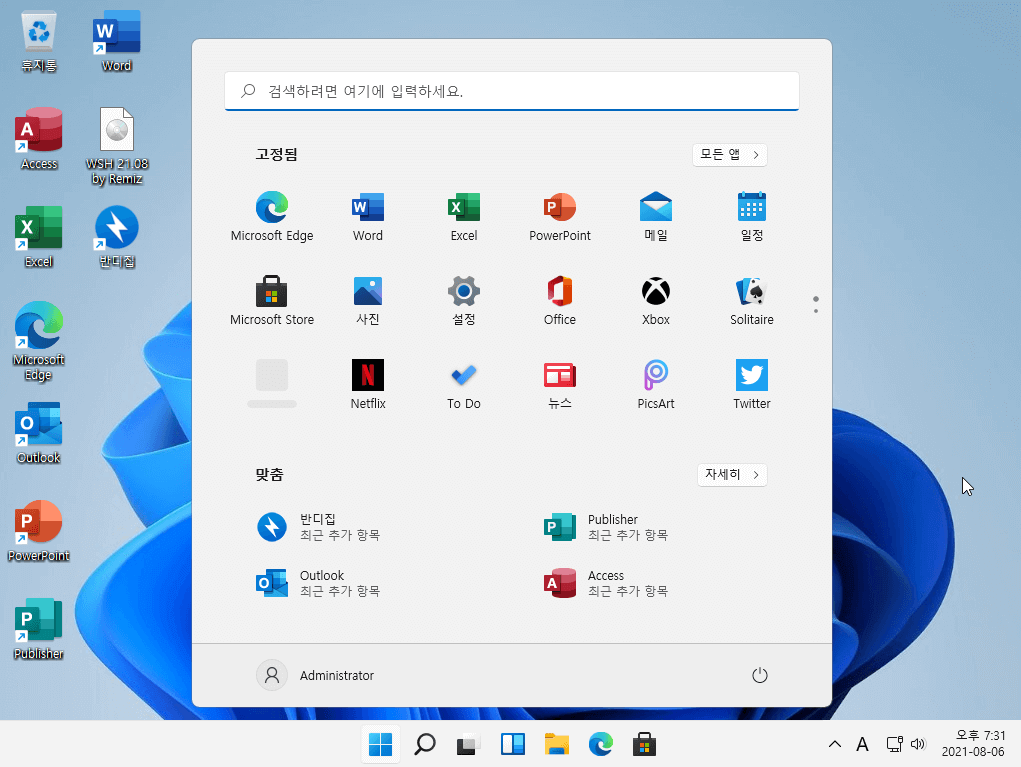Show hidden system tray icons
Viewport: 1021px width, 767px height.
coord(834,744)
